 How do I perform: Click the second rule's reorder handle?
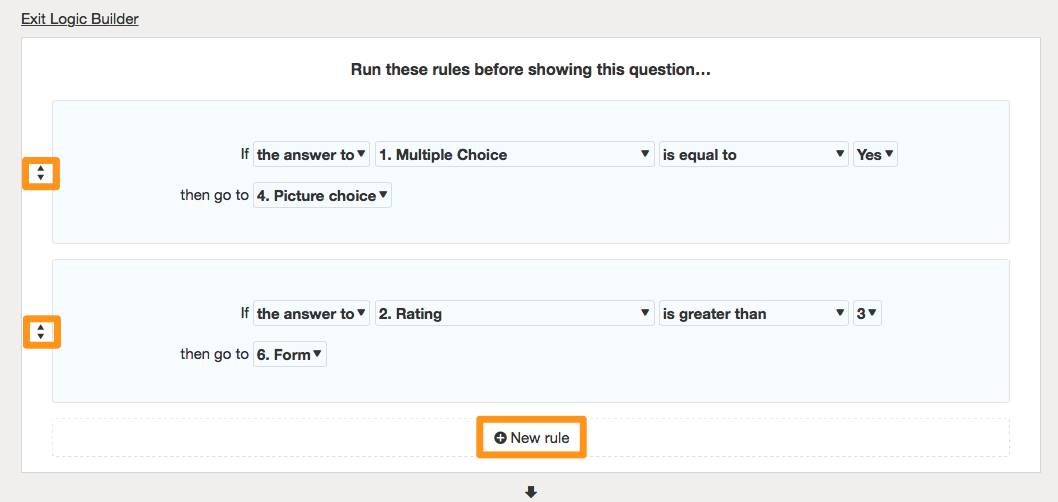point(40,331)
